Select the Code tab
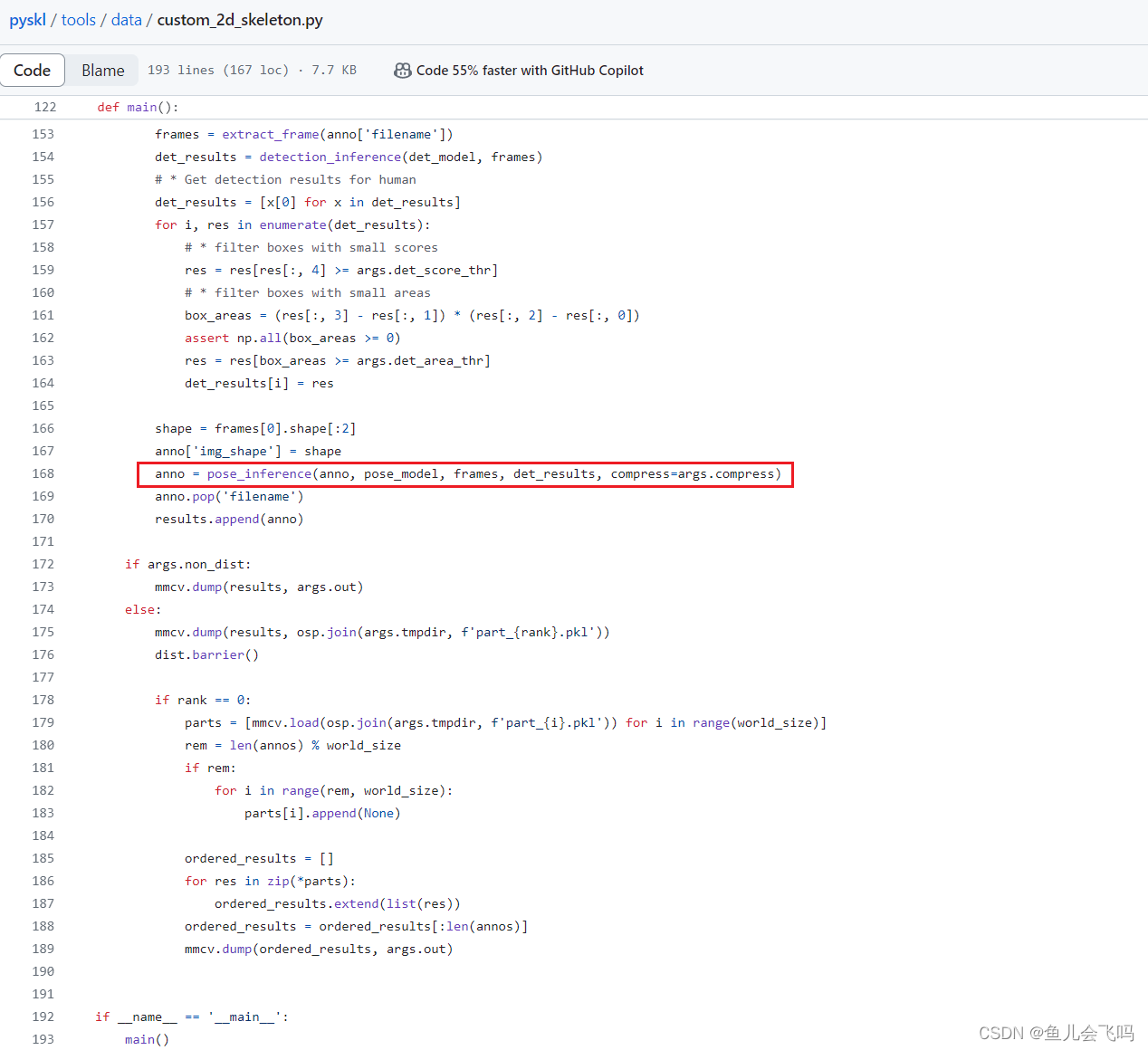The width and height of the screenshot is (1148, 1050). 33,70
